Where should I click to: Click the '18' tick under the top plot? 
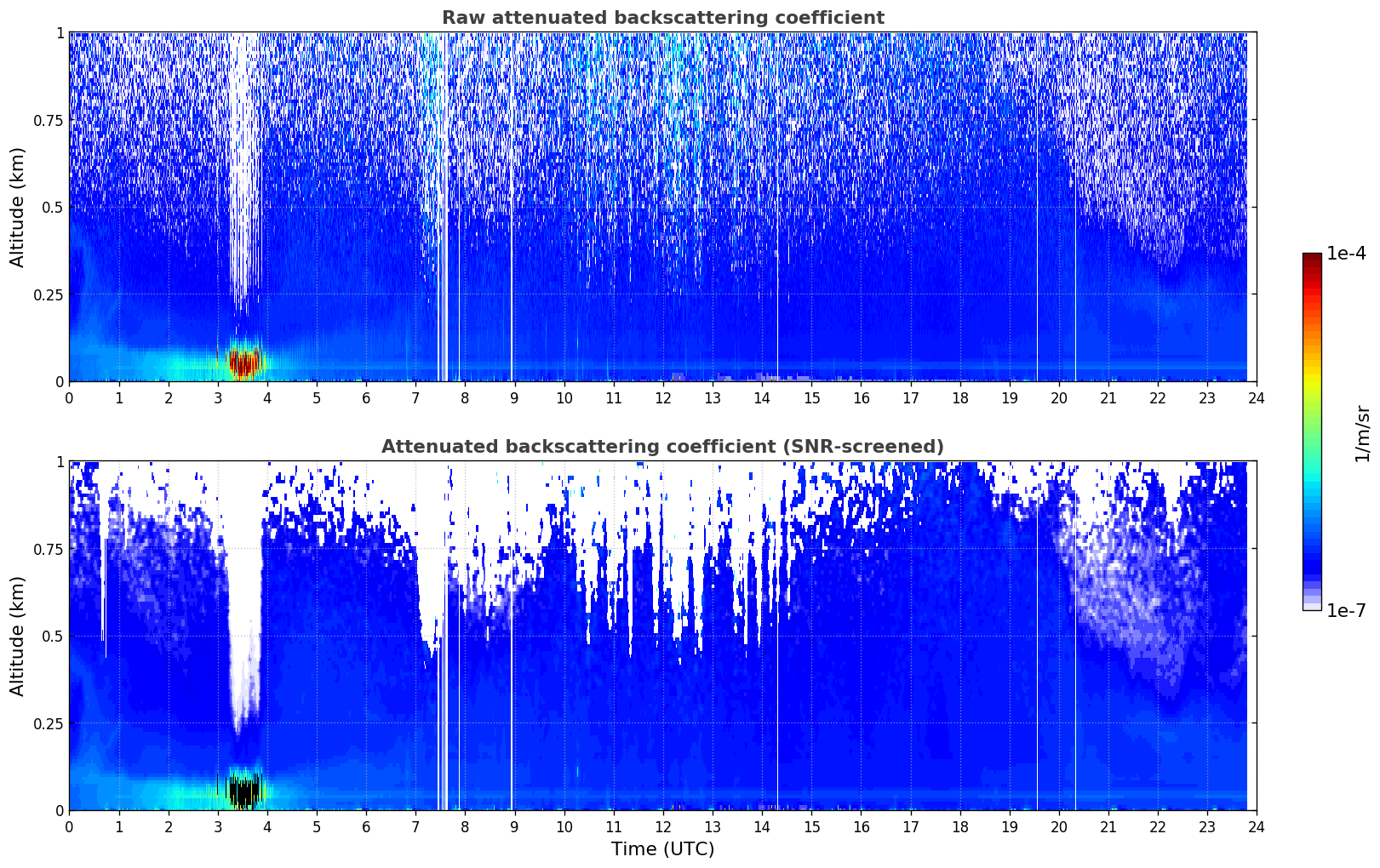(x=959, y=397)
